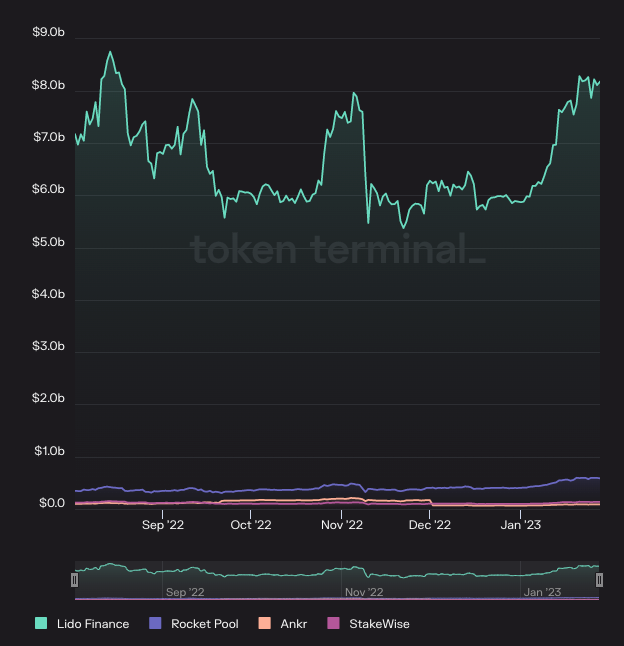Screen dimensions: 624x646
Task: Click the StakeWise legend label
Action: [x=379, y=624]
